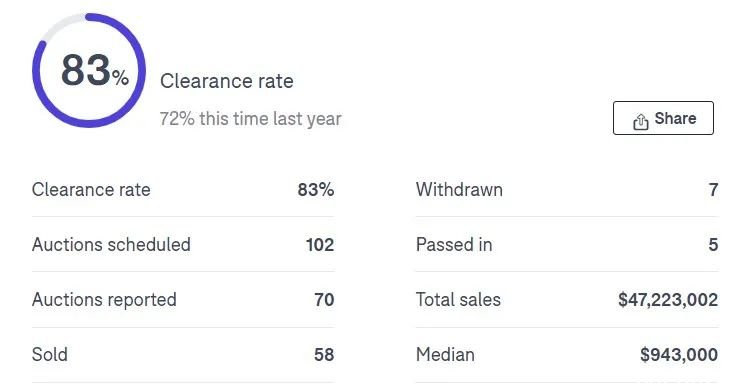
Task: Click the 83% circular progress ring
Action: (x=89, y=70)
